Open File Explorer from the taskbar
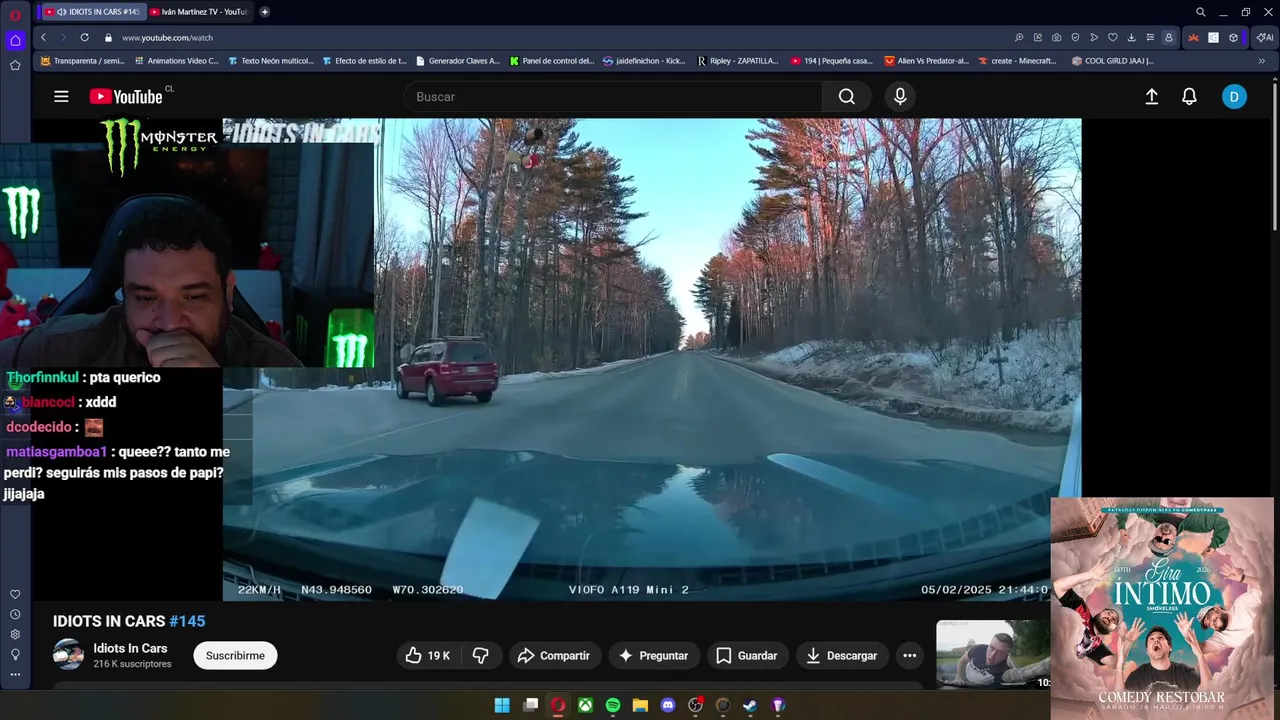This screenshot has width=1280, height=720. [640, 705]
